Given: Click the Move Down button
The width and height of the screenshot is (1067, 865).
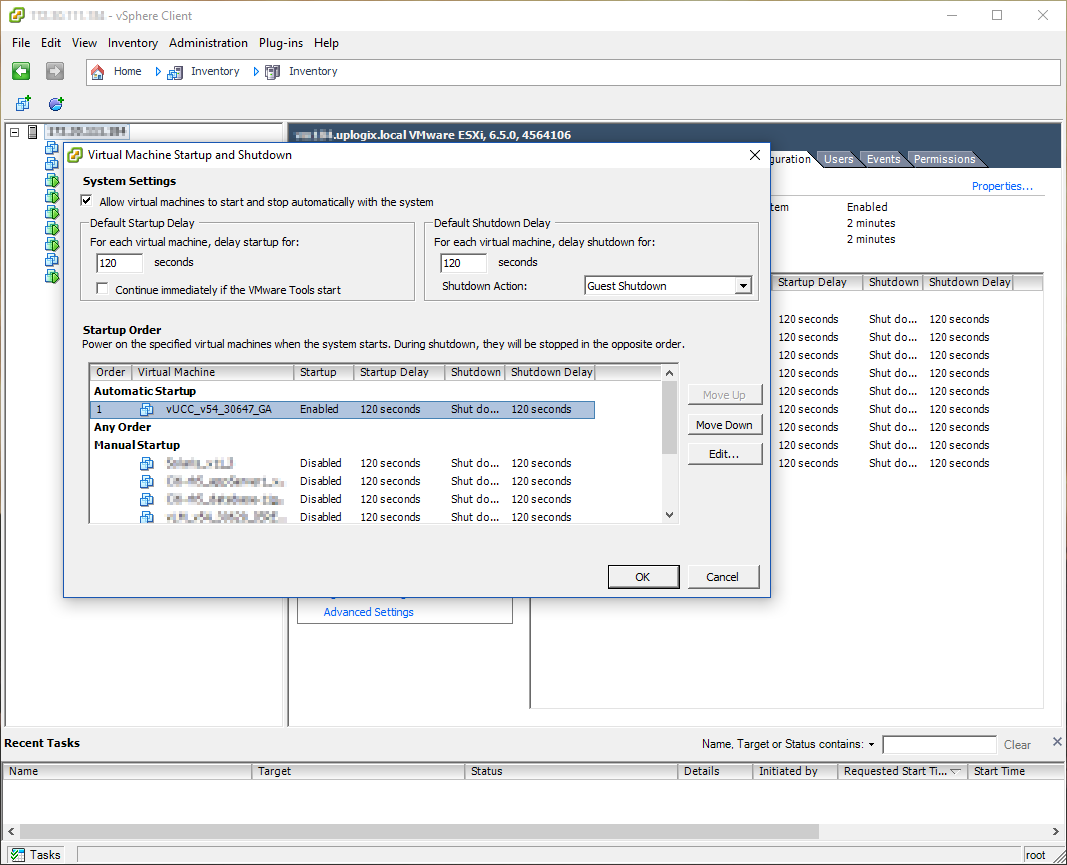Looking at the screenshot, I should [x=724, y=425].
